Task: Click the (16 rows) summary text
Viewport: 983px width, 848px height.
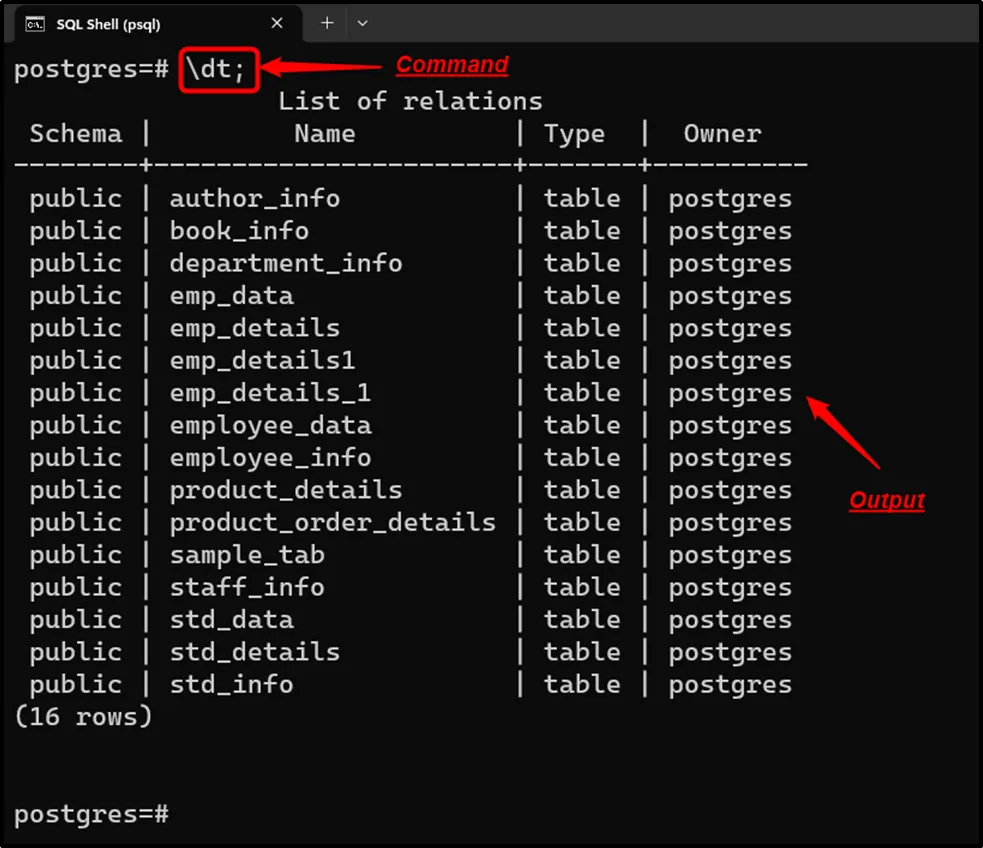Action: tap(83, 716)
